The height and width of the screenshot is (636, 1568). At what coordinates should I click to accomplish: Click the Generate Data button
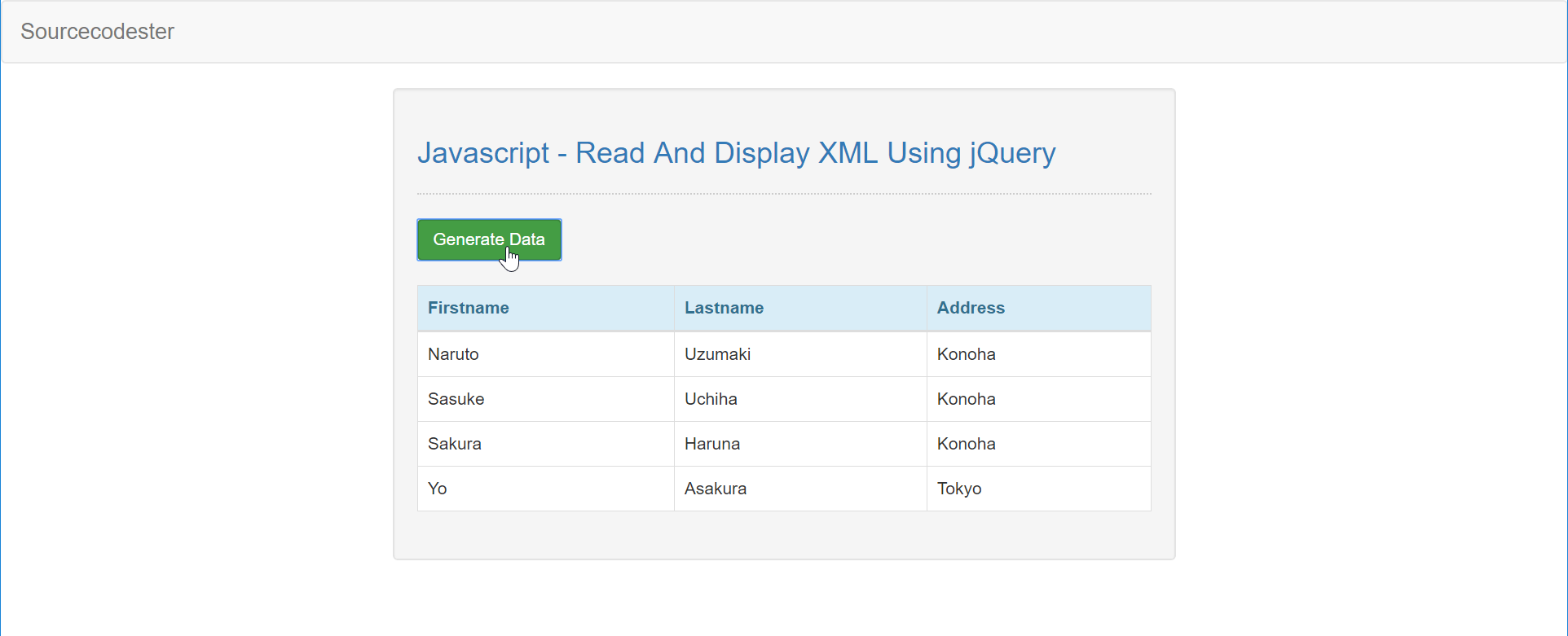pyautogui.click(x=489, y=239)
